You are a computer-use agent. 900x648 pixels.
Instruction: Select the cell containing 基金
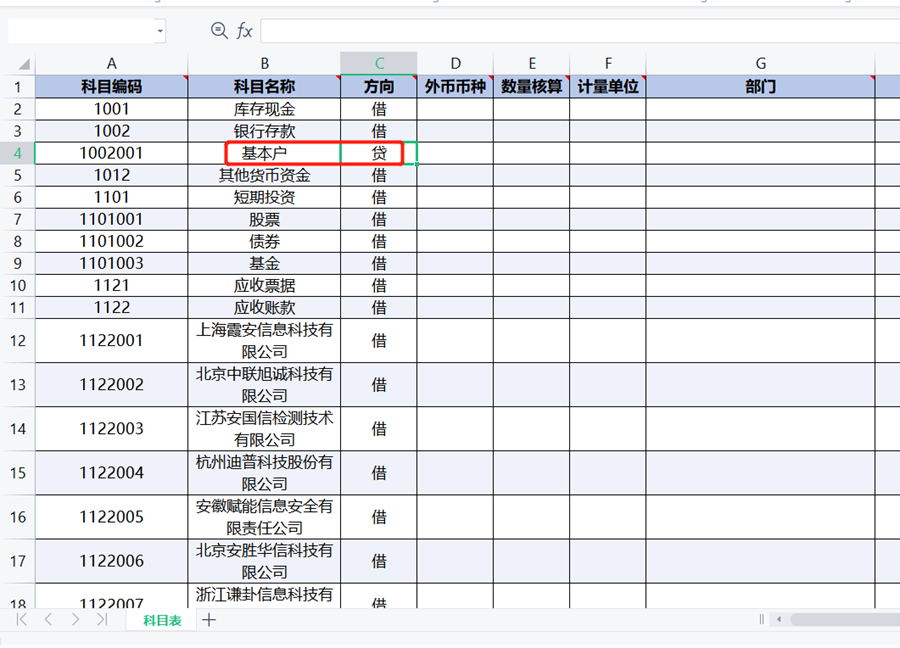(264, 263)
